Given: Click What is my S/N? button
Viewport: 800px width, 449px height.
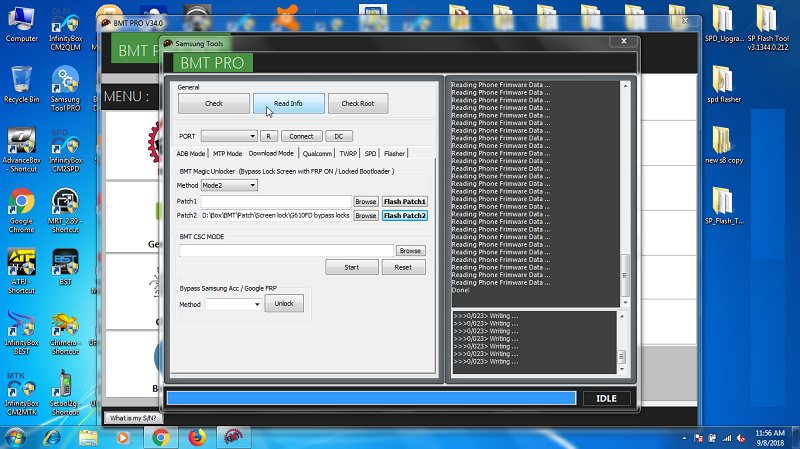Looking at the screenshot, I should coord(133,418).
